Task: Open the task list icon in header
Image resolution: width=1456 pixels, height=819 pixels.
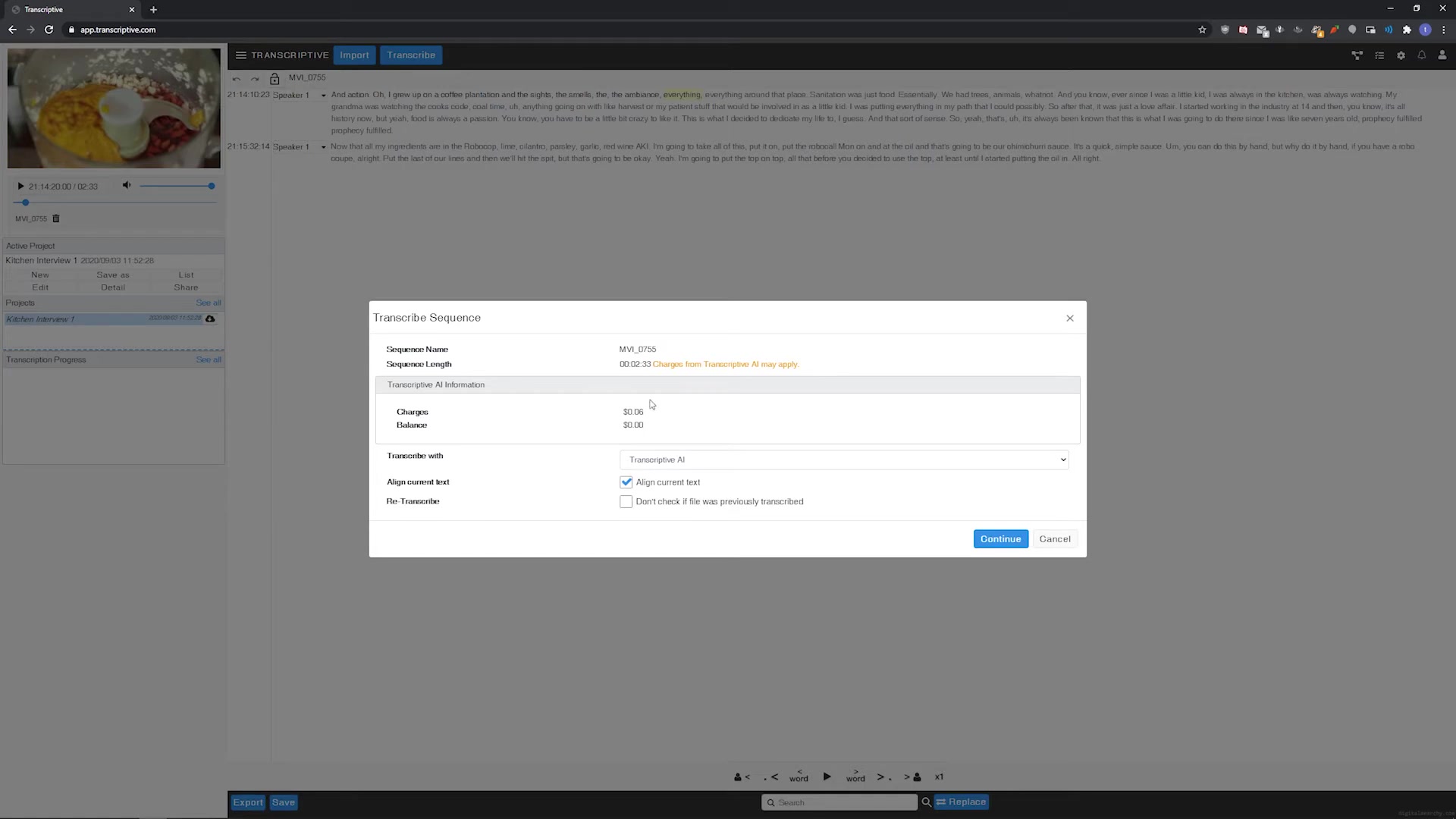Action: pyautogui.click(x=1379, y=55)
